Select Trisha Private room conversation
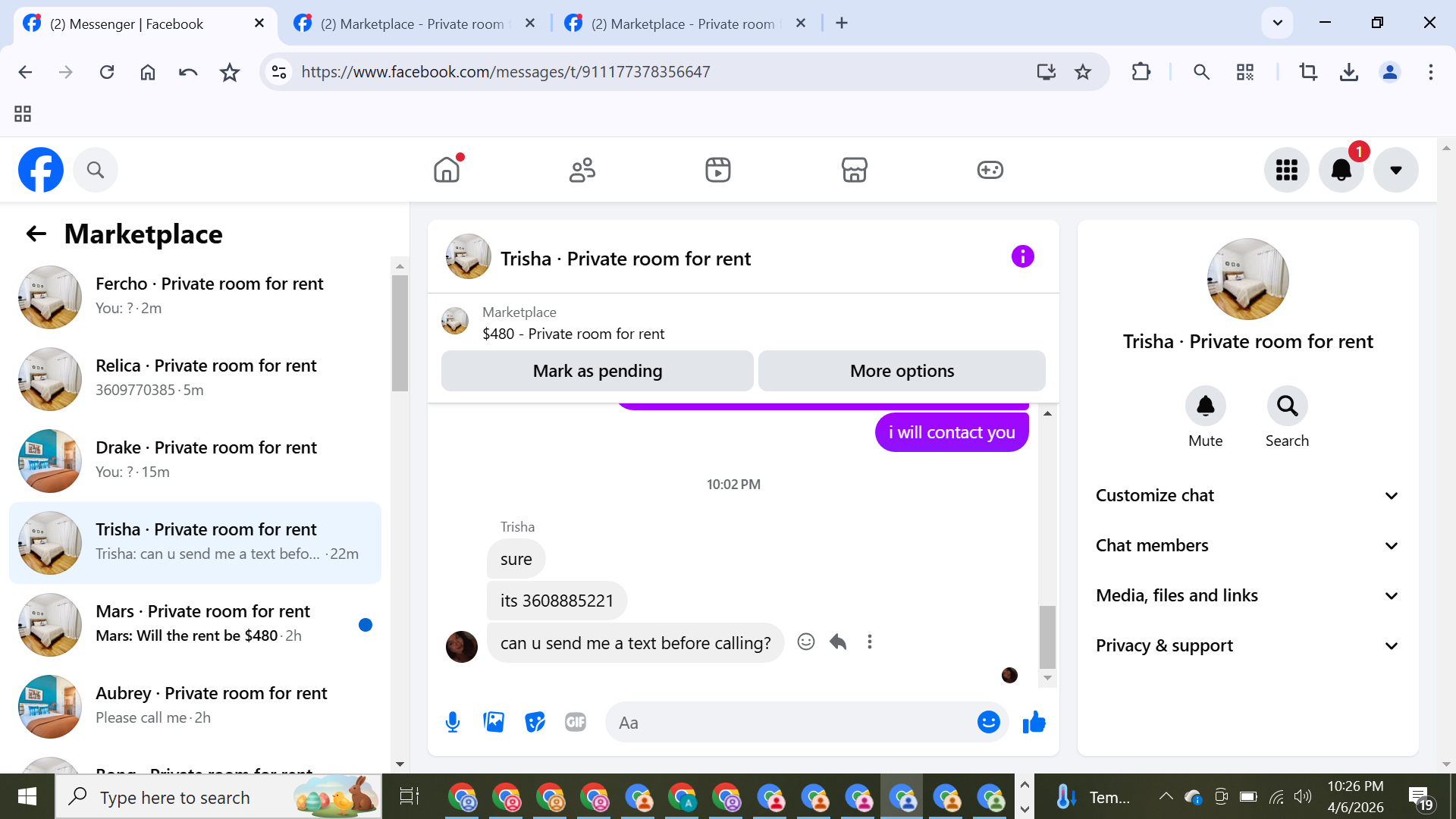Viewport: 1456px width, 819px height. tap(195, 543)
